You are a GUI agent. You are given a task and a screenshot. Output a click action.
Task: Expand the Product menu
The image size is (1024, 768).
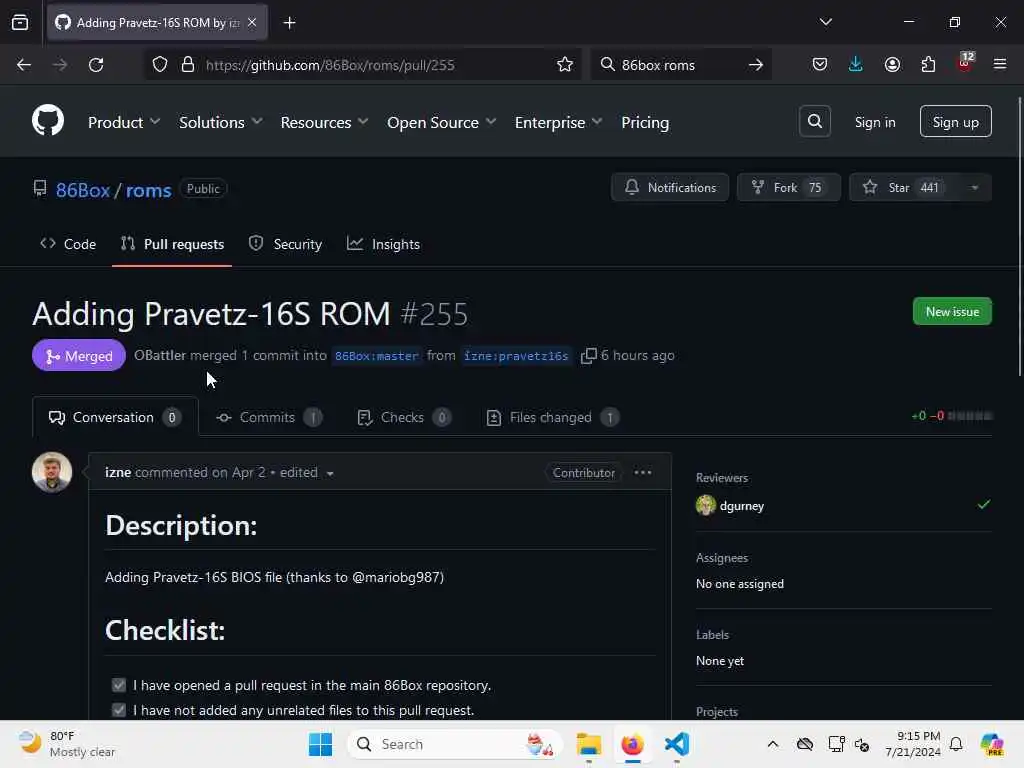(124, 122)
